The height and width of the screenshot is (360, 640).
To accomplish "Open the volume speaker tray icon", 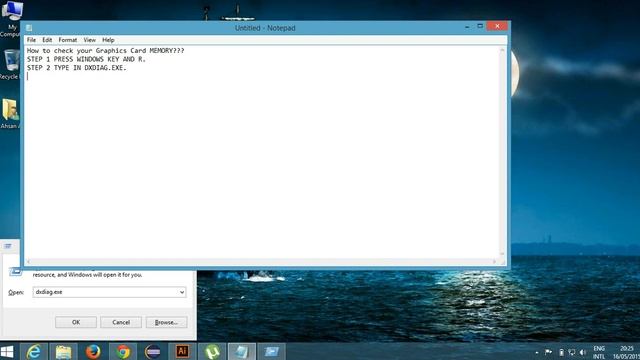I will pos(582,352).
